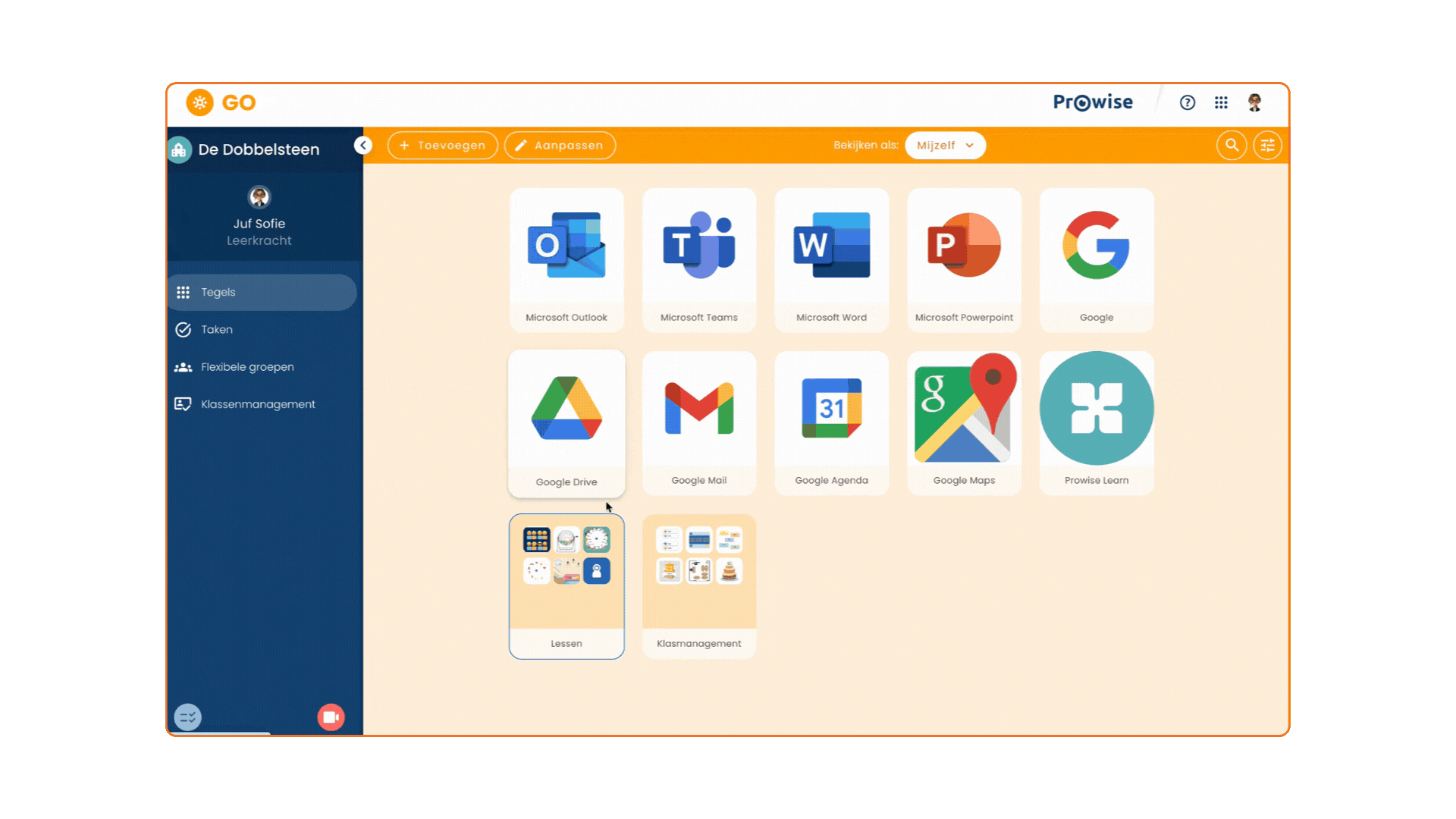Open the Google Maps tile
1456x819 pixels.
[964, 423]
